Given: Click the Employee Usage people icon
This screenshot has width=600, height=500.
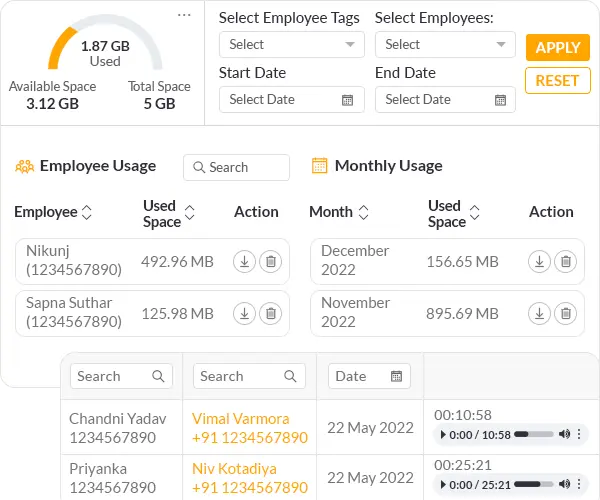Looking at the screenshot, I should point(24,167).
